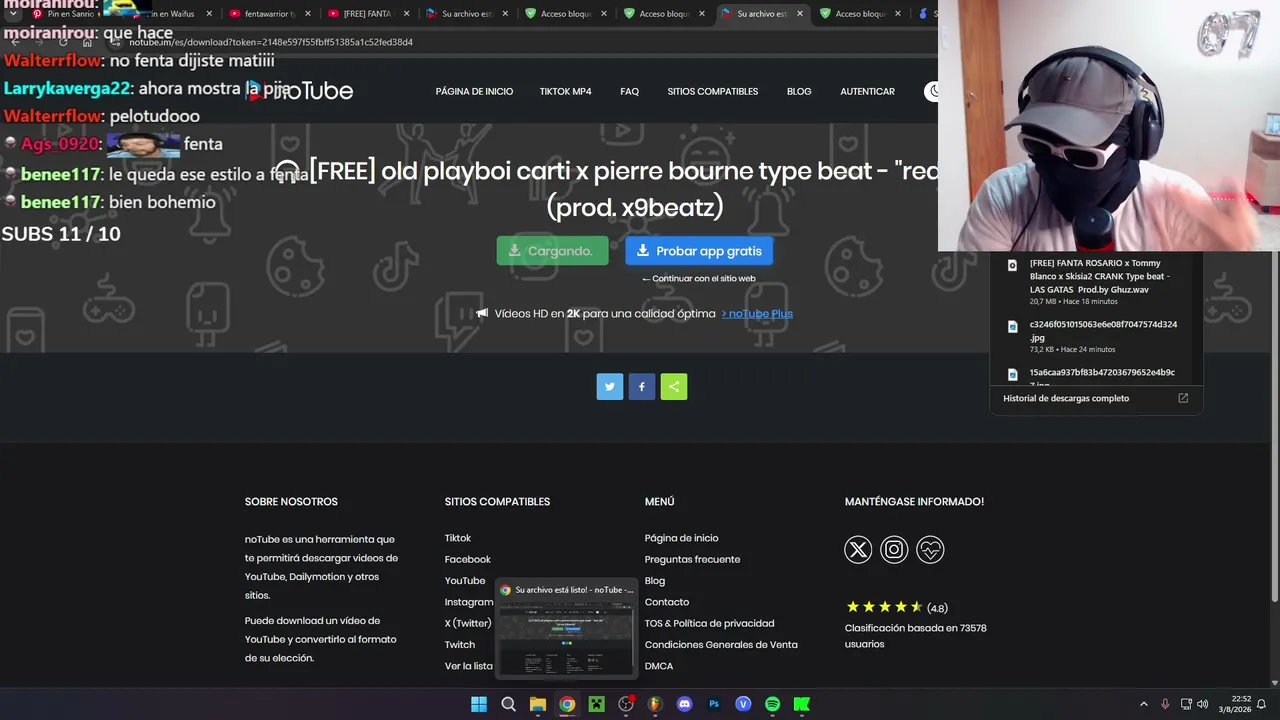This screenshot has height=720, width=1280.
Task: Open full download history external-link icon
Action: [1183, 398]
